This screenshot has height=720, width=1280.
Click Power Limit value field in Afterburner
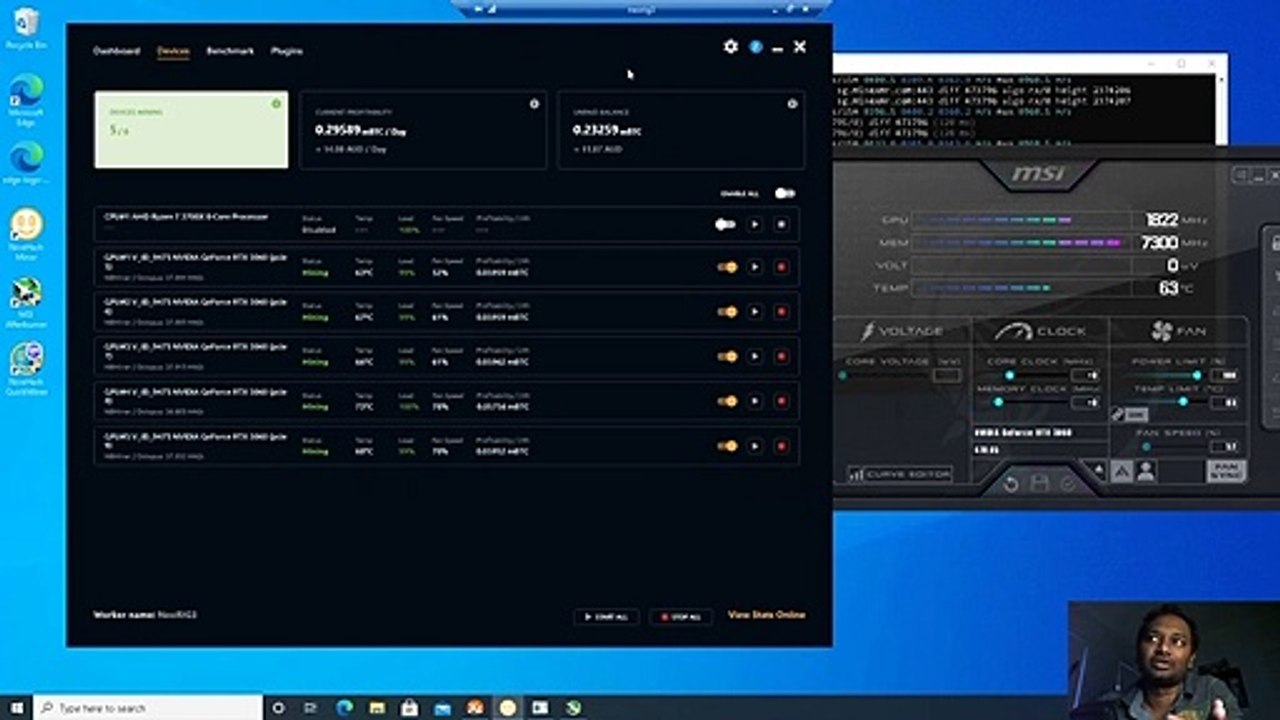coord(1225,375)
